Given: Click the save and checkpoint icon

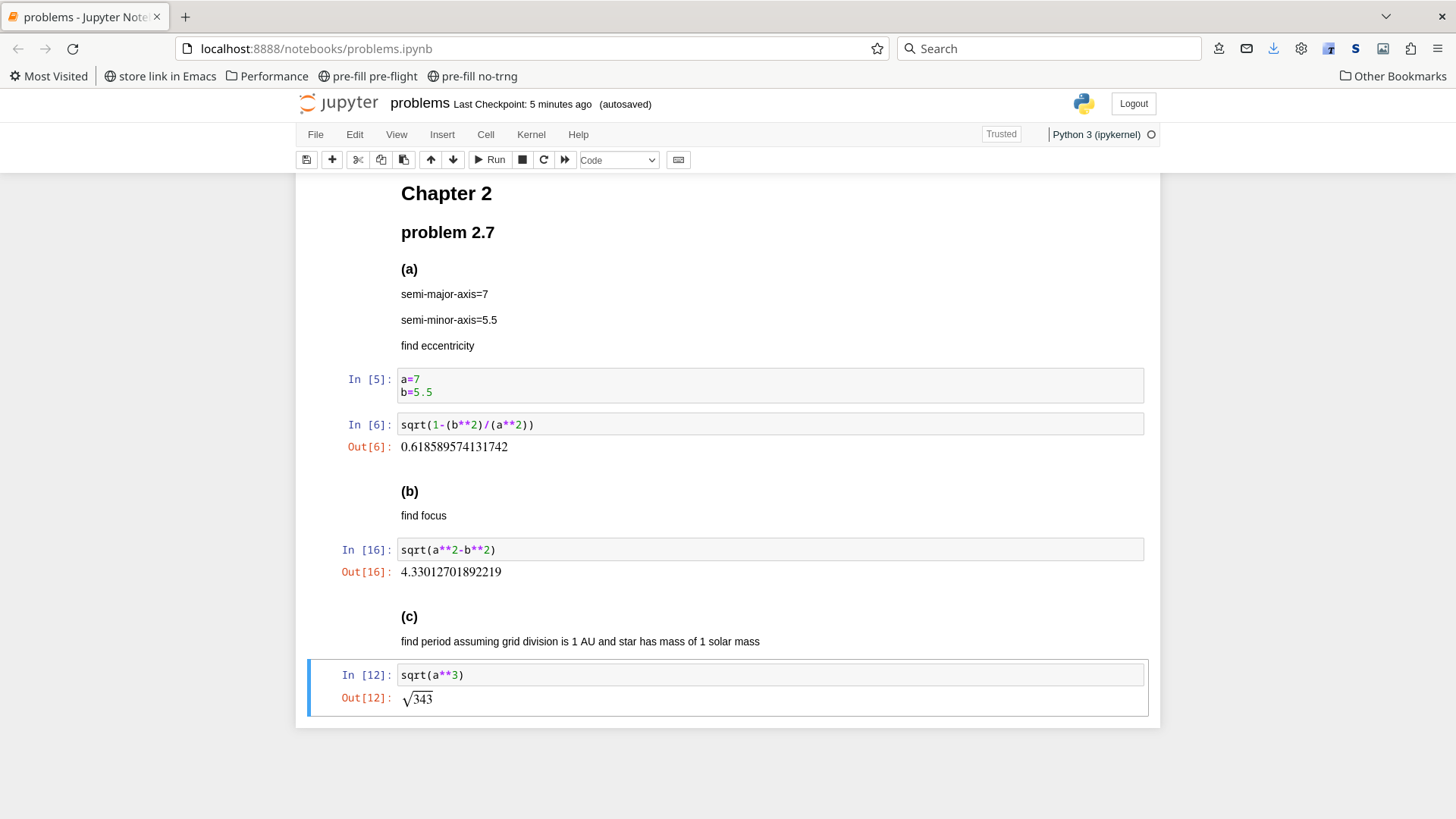Looking at the screenshot, I should 306,160.
